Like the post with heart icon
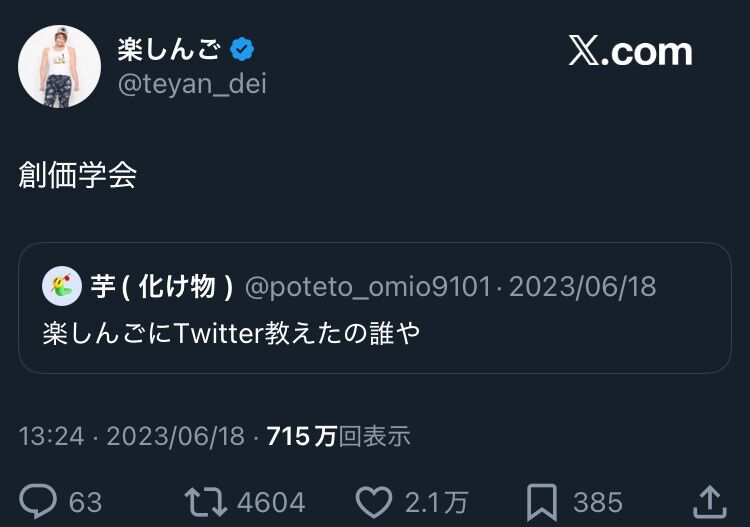This screenshot has width=750, height=527. click(376, 500)
